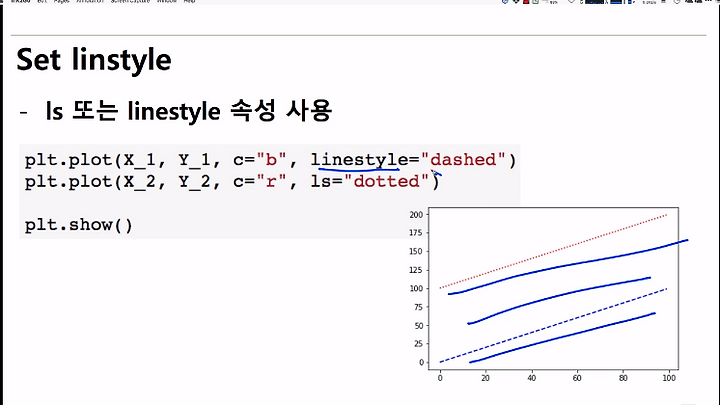The width and height of the screenshot is (720, 405).
Task: Click the y-axis tick label 125
Action: (416, 270)
